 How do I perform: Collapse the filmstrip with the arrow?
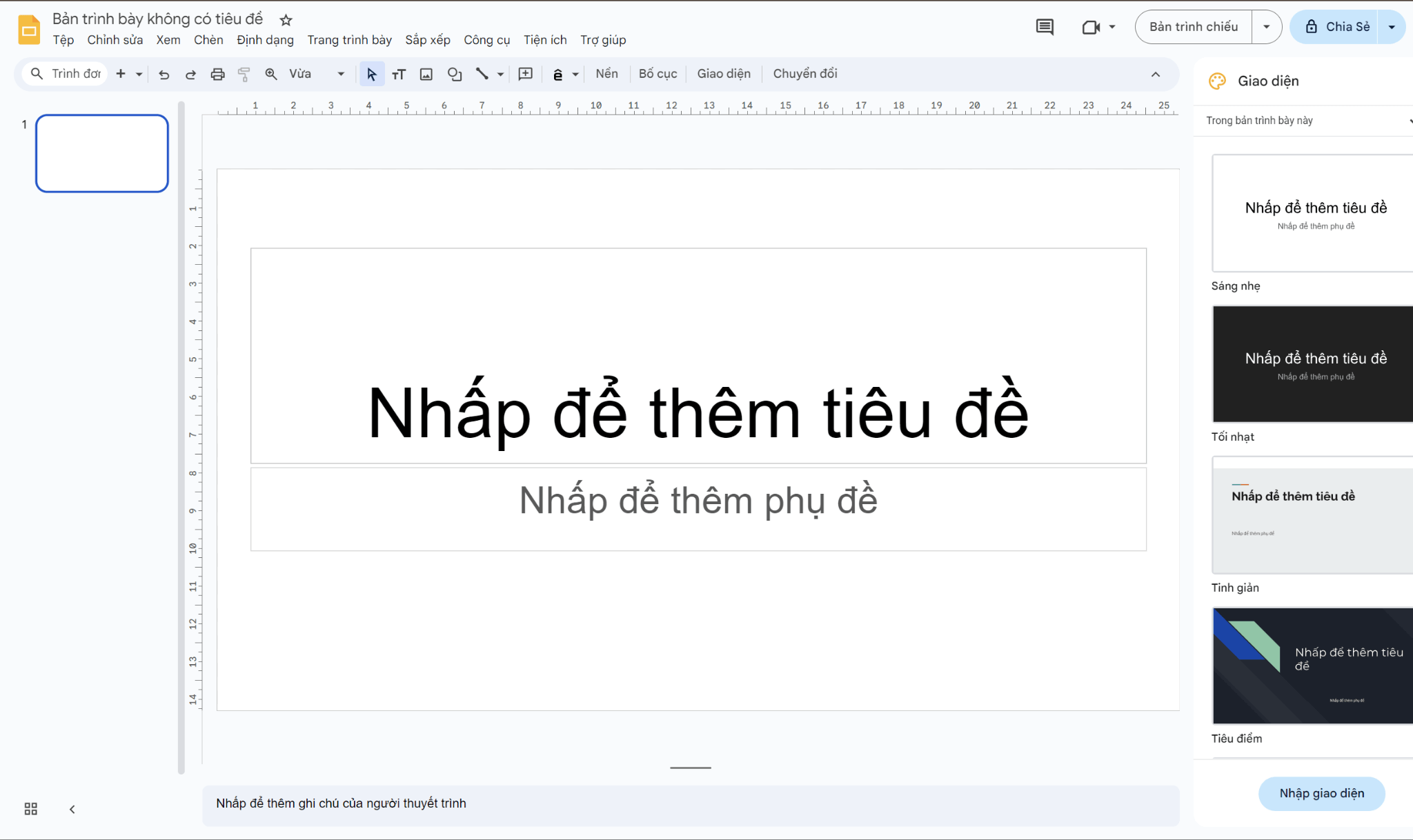click(x=72, y=809)
